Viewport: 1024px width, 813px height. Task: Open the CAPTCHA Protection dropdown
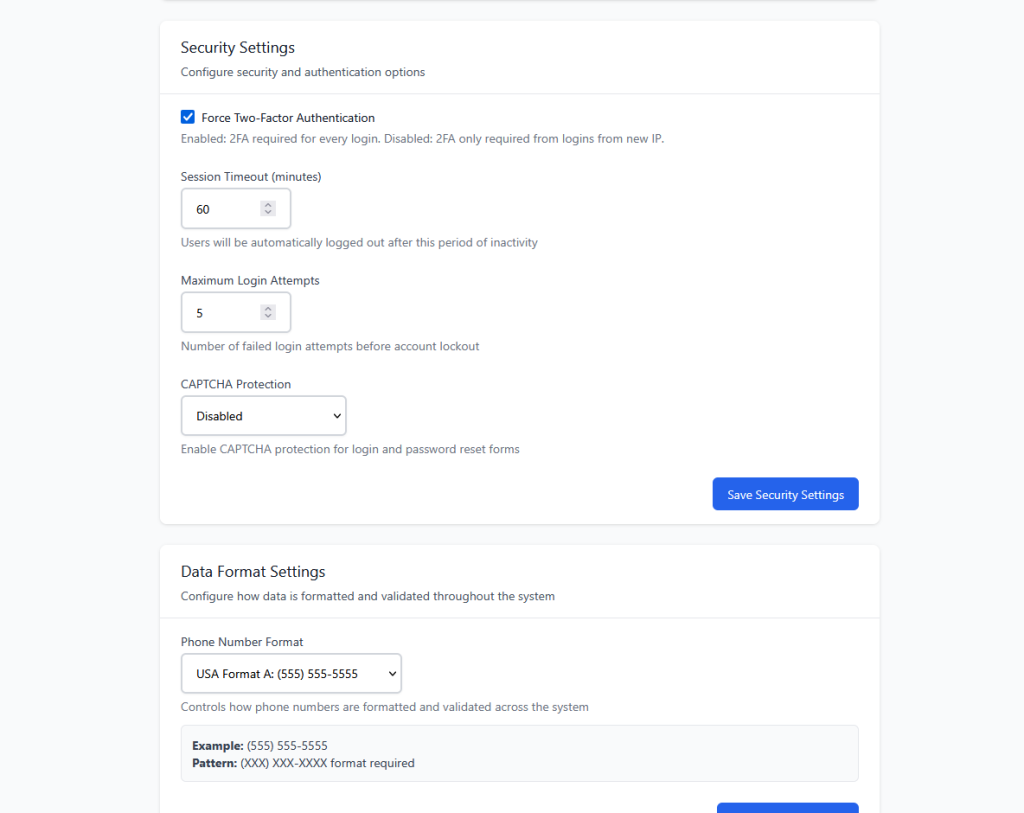click(x=263, y=415)
